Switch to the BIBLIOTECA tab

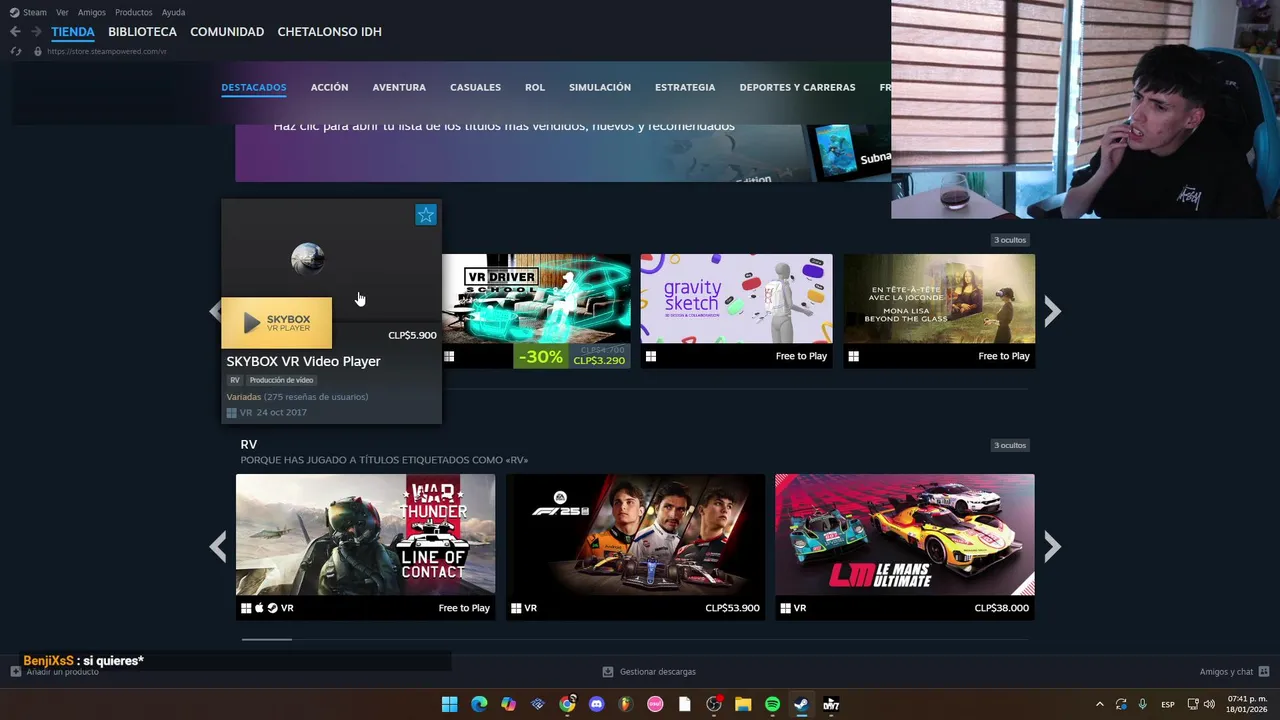point(142,32)
